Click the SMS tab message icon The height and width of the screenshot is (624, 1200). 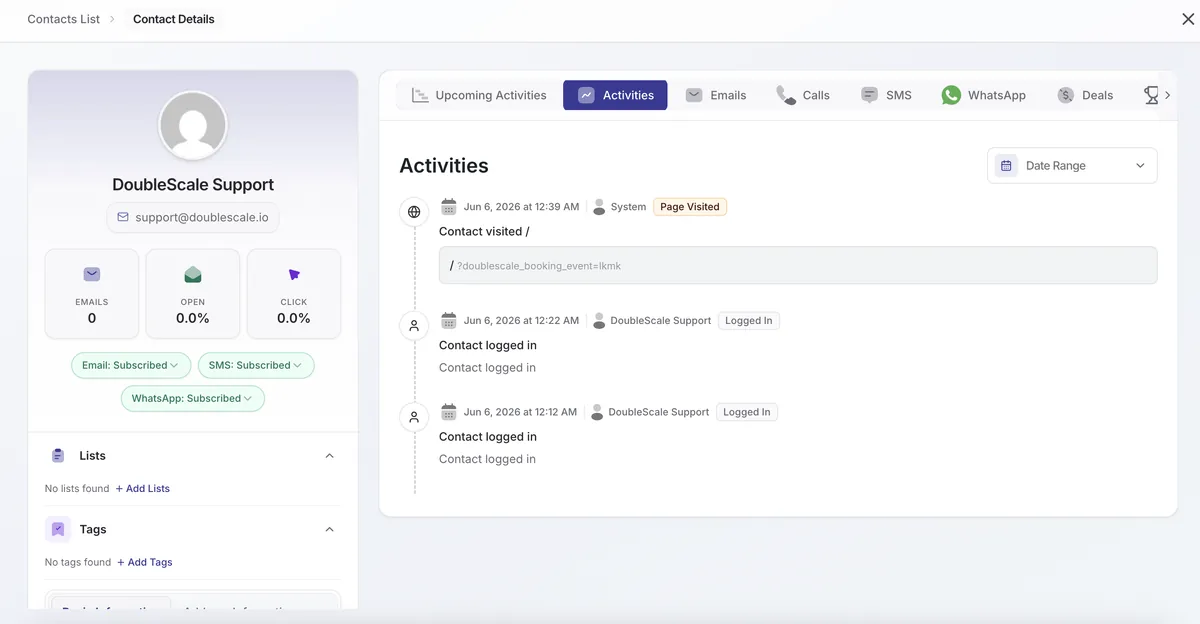[869, 95]
